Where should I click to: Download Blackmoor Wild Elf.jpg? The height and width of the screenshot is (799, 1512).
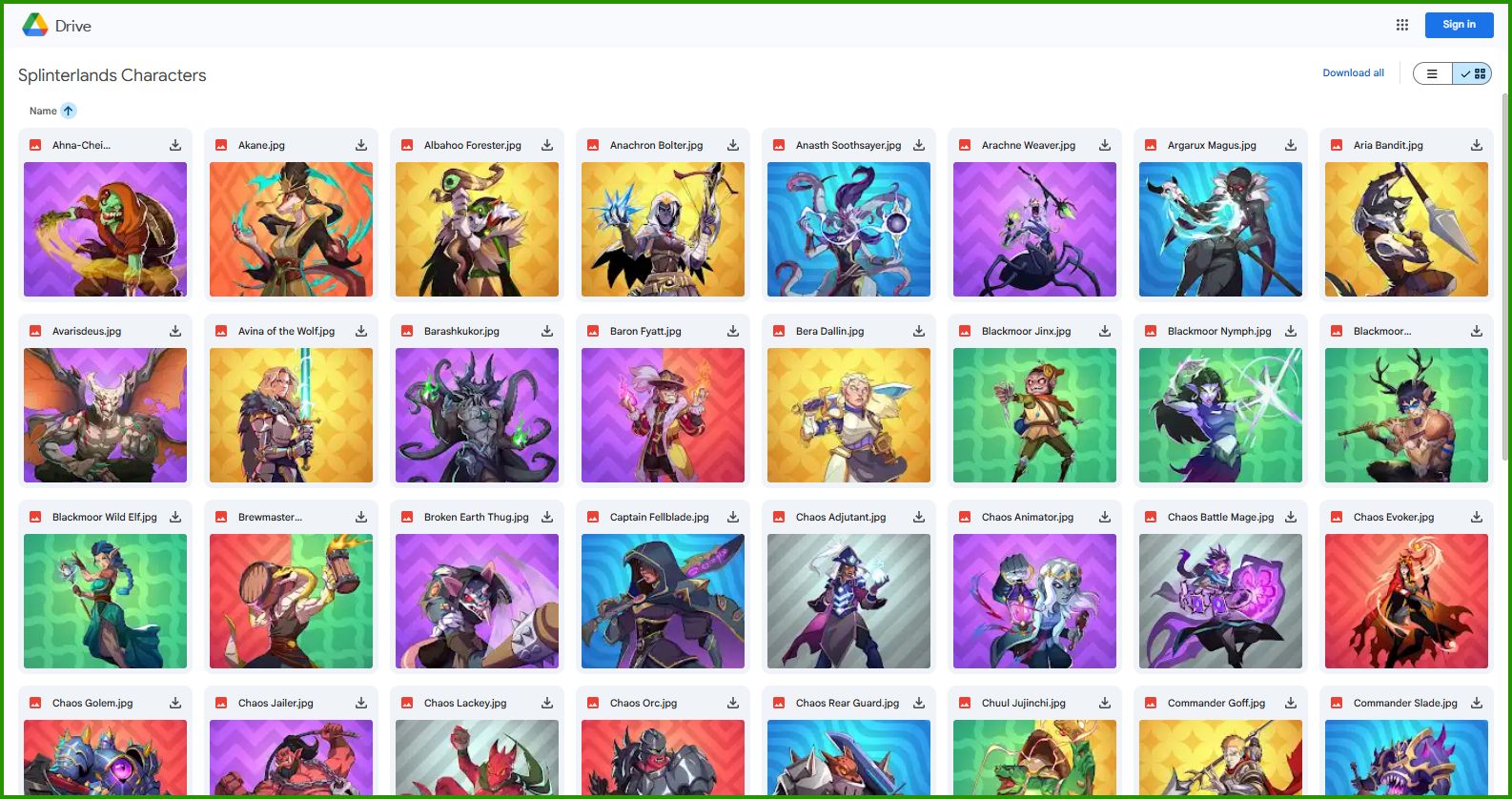(x=175, y=517)
